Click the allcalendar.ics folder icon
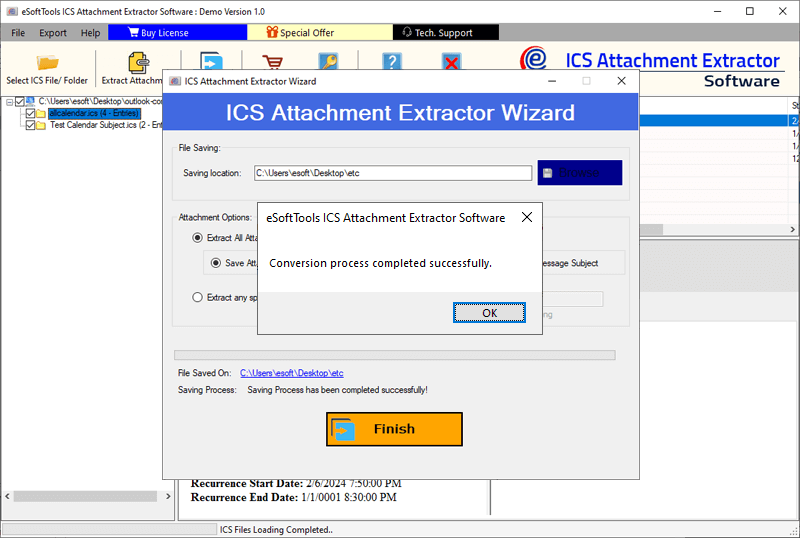800x538 pixels. pos(41,113)
